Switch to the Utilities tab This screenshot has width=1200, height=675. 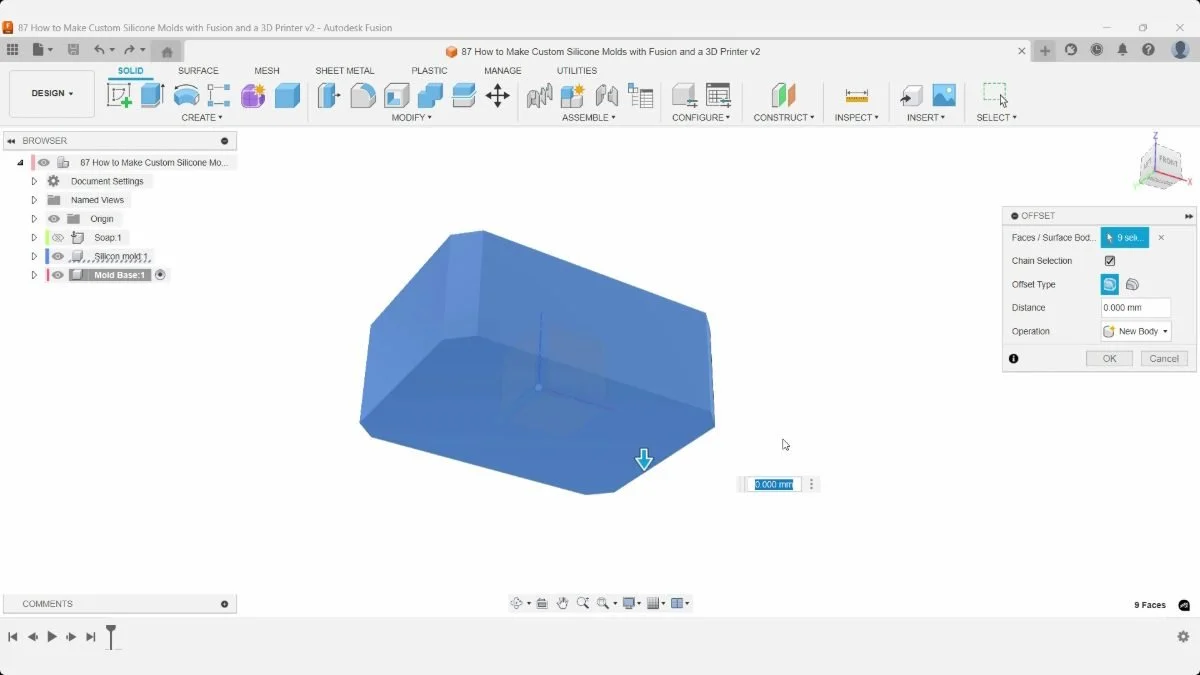(x=577, y=71)
